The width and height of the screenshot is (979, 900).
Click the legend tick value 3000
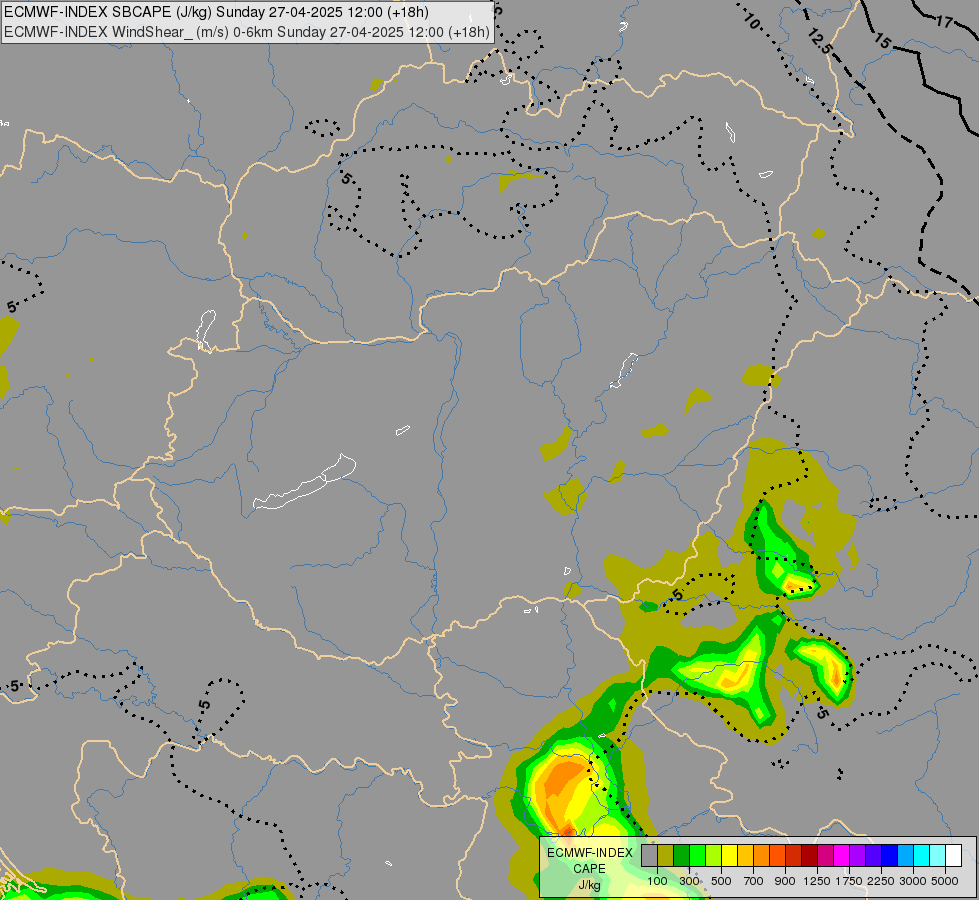click(x=913, y=881)
